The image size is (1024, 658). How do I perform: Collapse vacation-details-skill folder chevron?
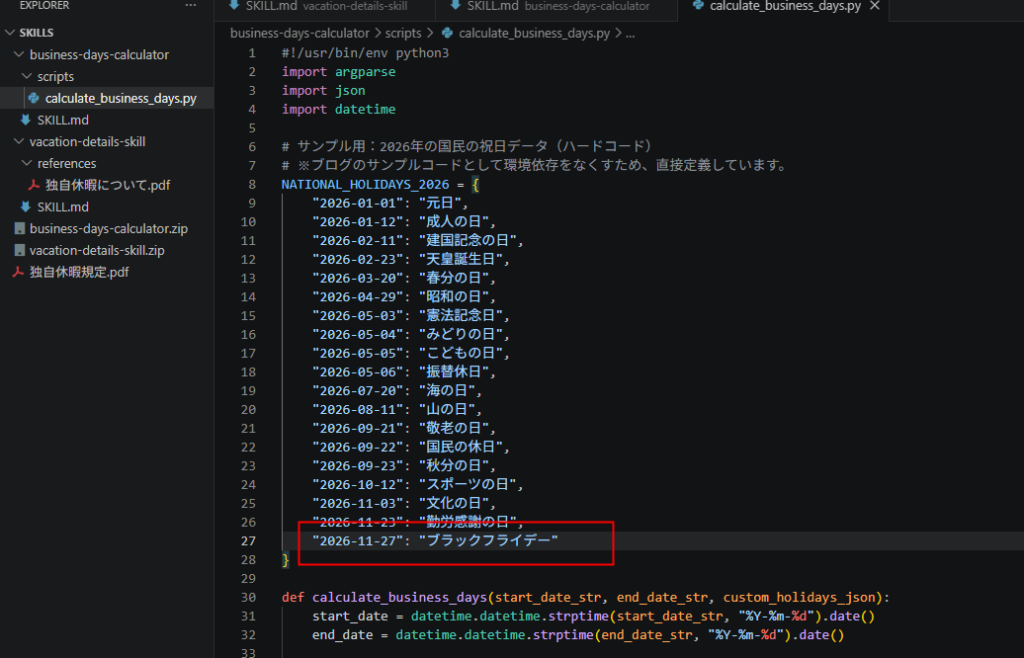tap(19, 142)
